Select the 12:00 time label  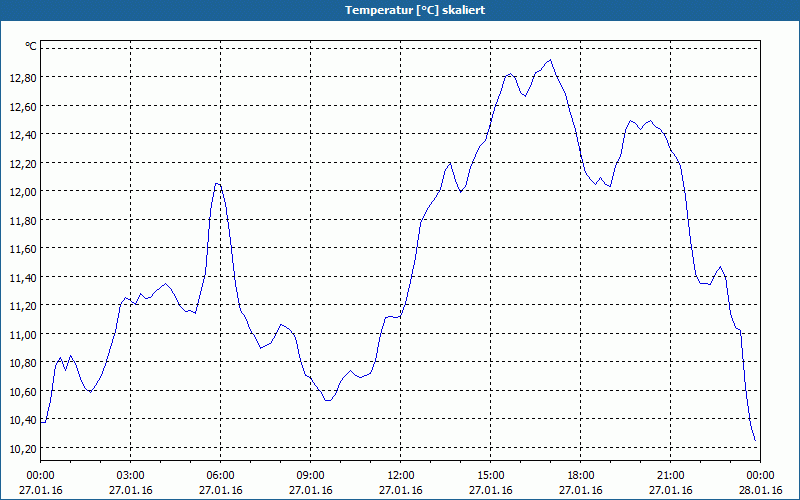click(x=401, y=475)
